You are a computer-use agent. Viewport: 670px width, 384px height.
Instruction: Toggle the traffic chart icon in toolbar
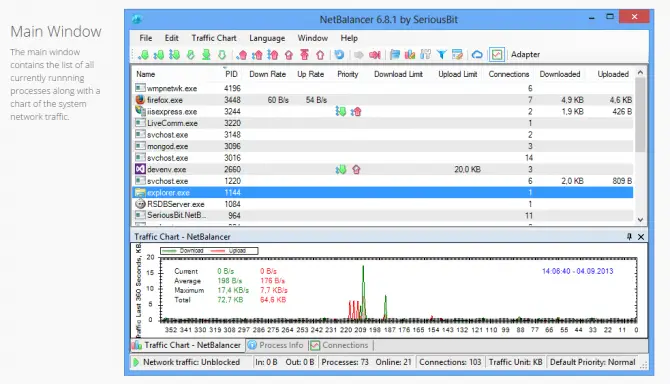497,55
